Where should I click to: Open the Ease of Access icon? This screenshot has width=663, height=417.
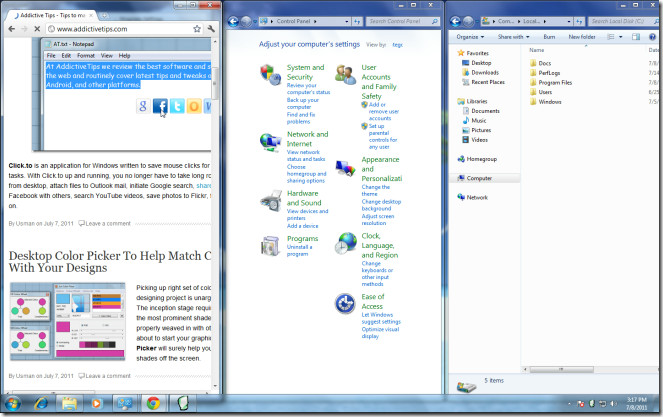345,303
